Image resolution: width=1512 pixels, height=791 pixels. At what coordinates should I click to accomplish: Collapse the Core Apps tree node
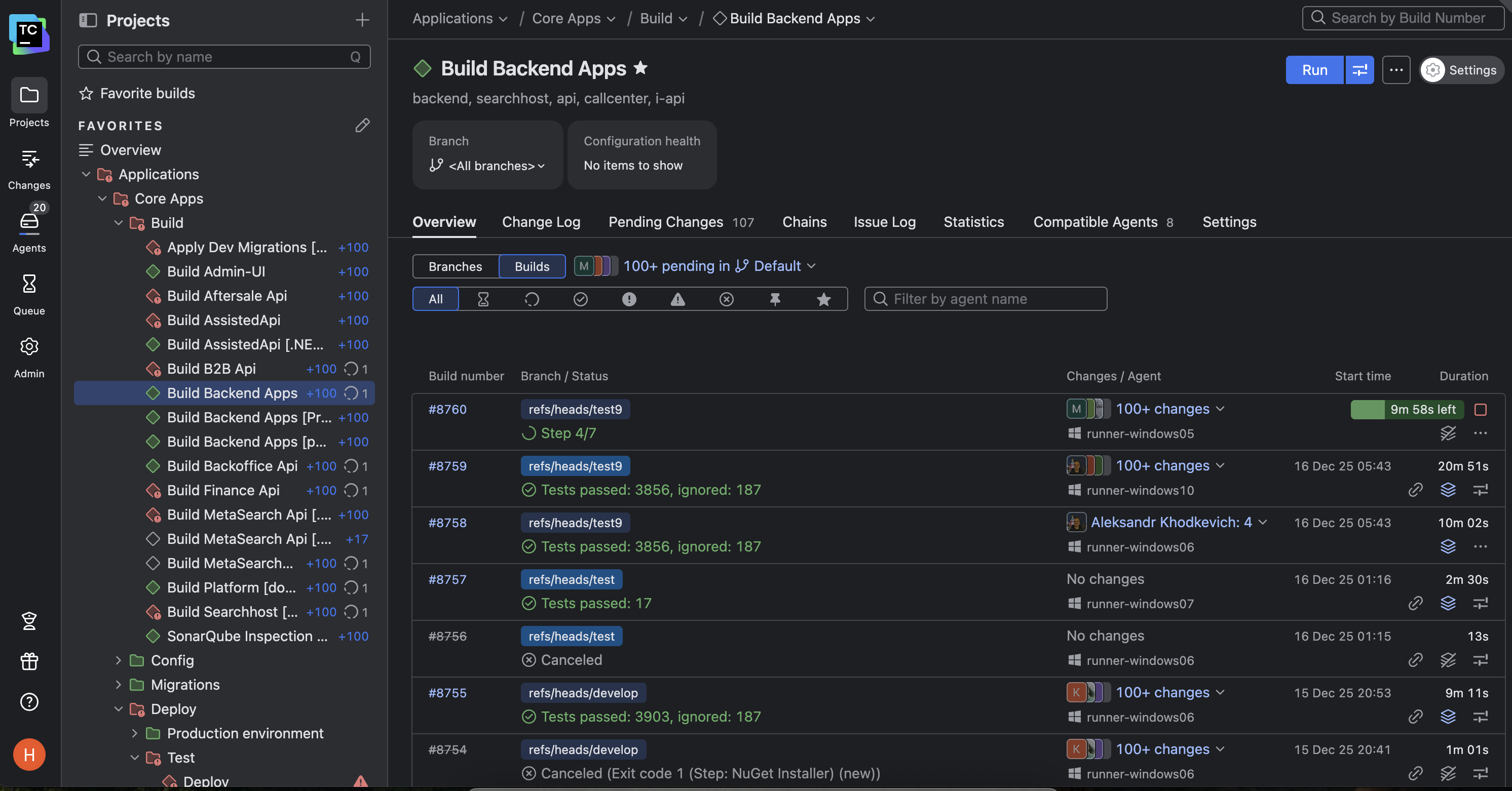coord(102,199)
